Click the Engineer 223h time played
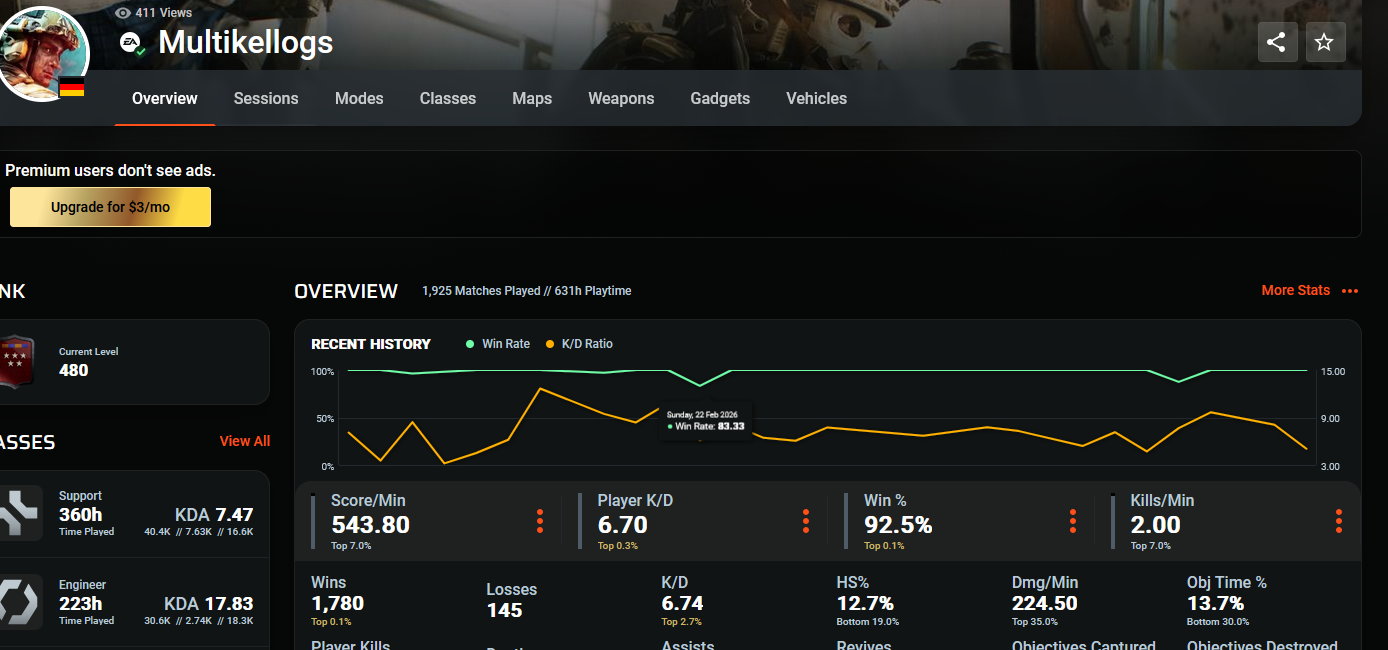Screen dimensions: 1388x650 pos(81,604)
